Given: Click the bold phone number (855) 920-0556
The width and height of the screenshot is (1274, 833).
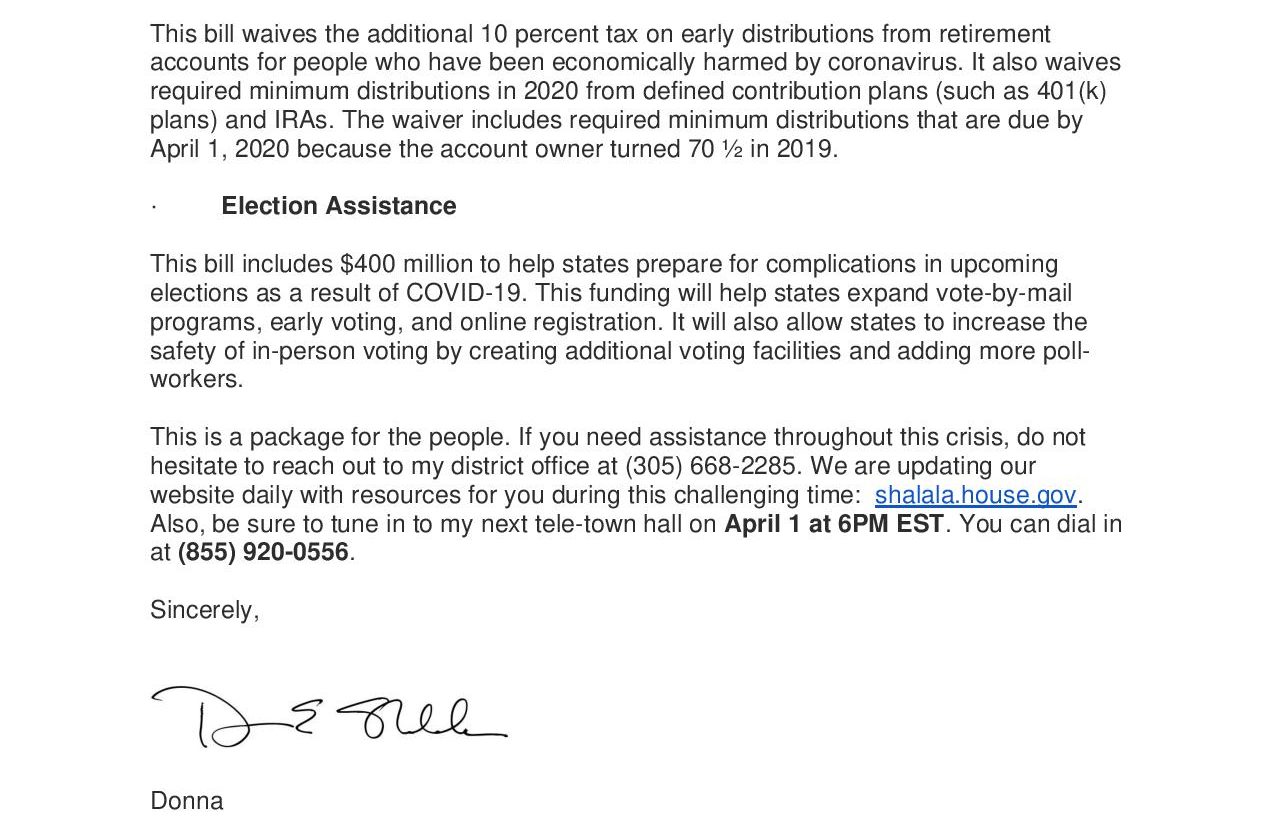Looking at the screenshot, I should [x=263, y=552].
